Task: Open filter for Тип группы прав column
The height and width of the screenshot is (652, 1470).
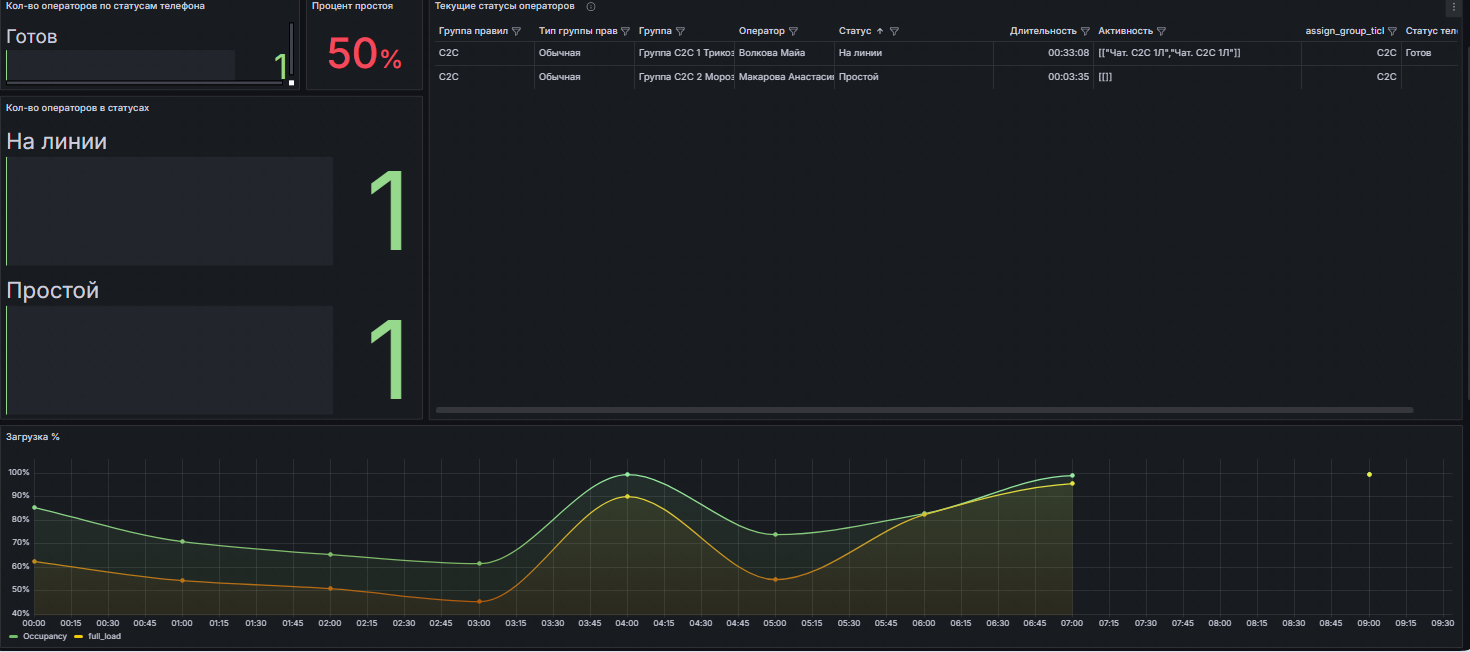Action: 625,31
